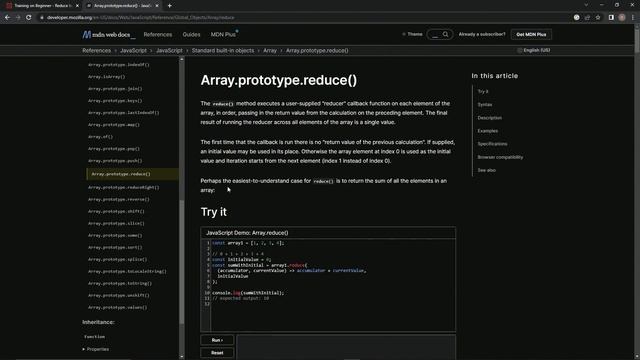
Task: Open the Theme switcher
Action: tap(413, 34)
